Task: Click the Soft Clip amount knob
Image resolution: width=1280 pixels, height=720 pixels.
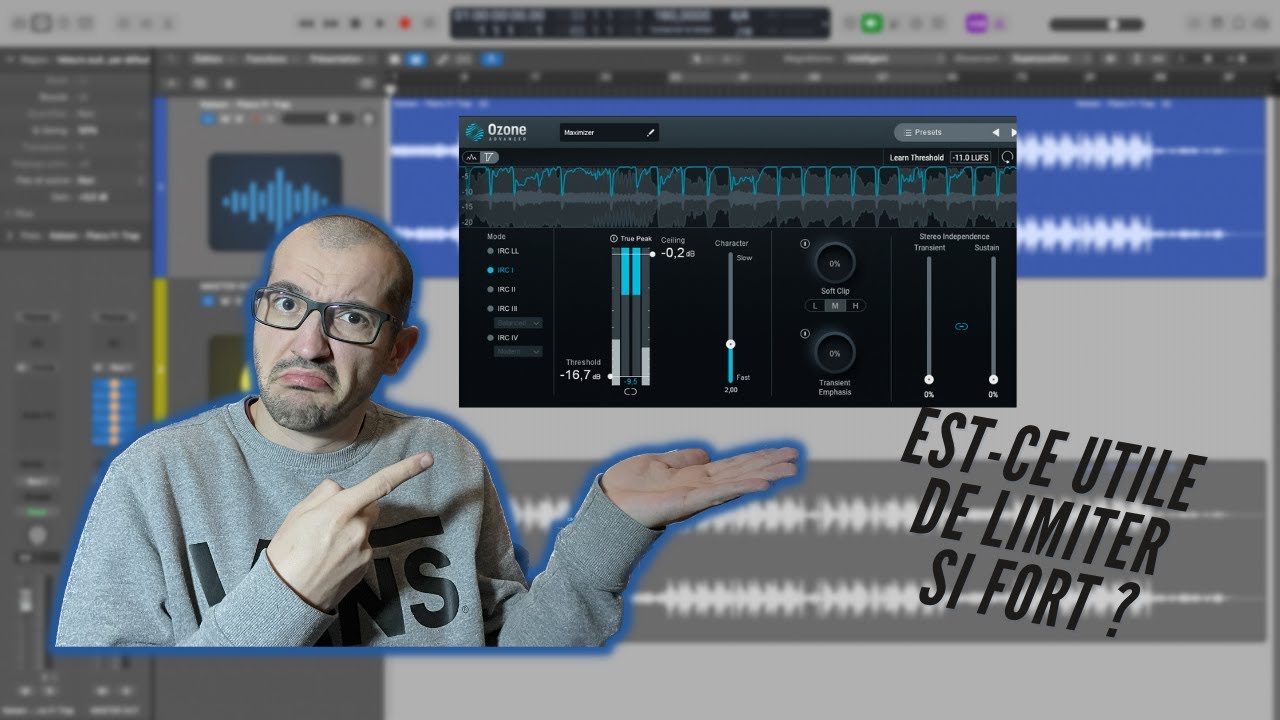Action: [x=835, y=263]
